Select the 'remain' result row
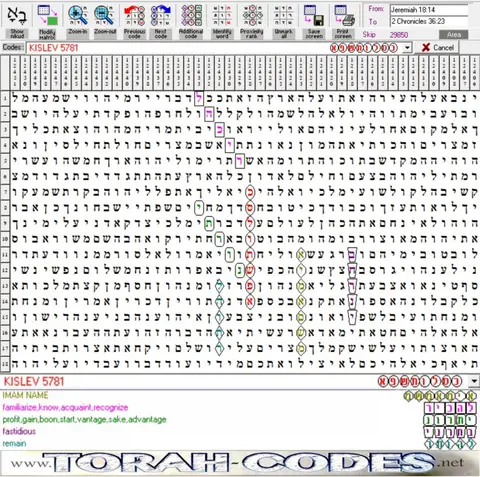Screen dimensions: 480x477 14,443
